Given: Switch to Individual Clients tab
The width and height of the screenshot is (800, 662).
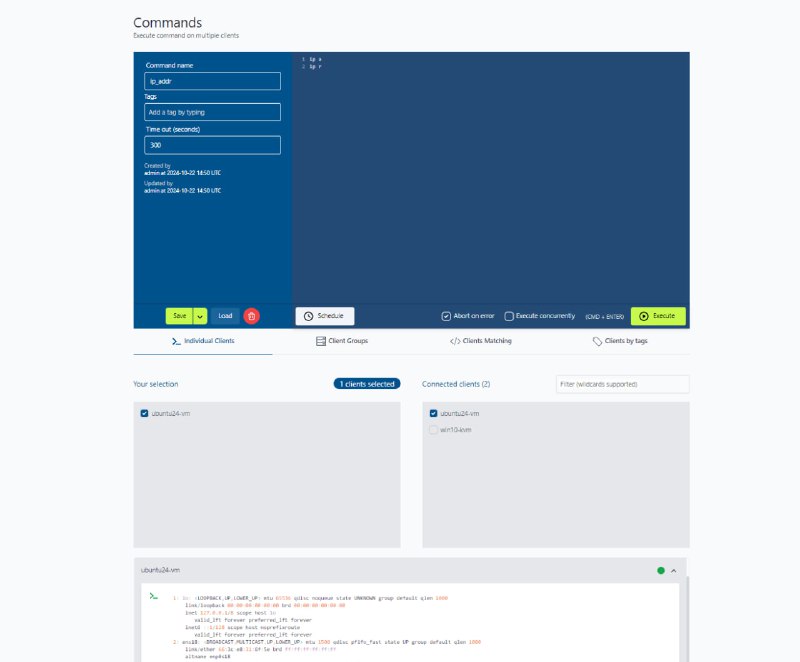Looking at the screenshot, I should tap(203, 341).
